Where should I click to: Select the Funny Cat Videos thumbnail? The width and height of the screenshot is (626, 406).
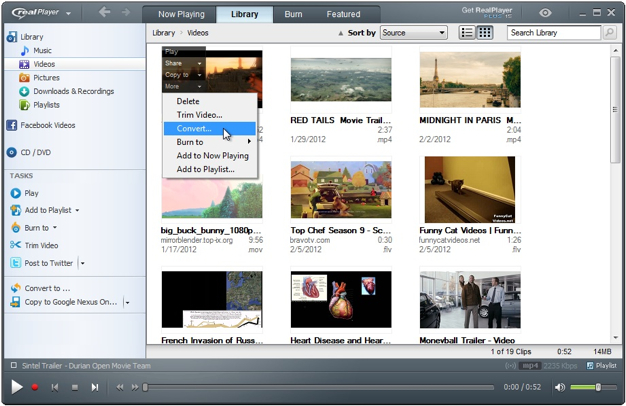(x=470, y=190)
